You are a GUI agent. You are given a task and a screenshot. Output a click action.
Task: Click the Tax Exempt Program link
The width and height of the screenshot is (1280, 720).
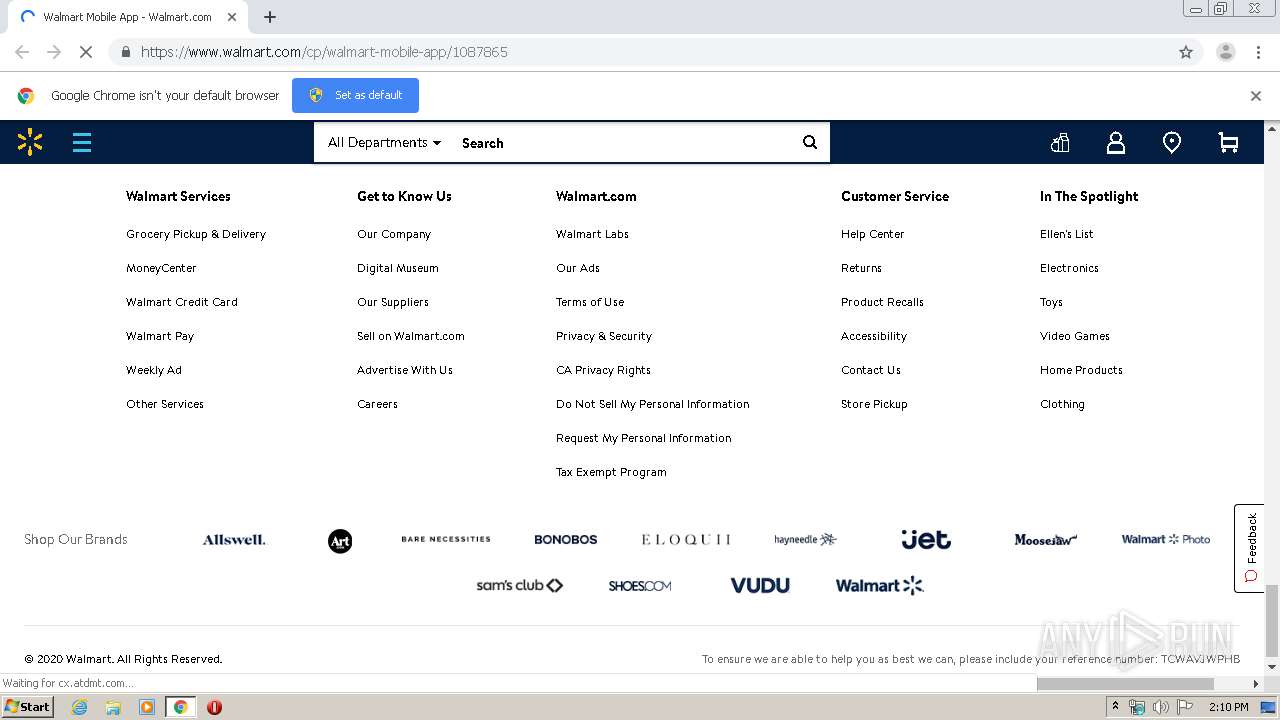tap(611, 472)
